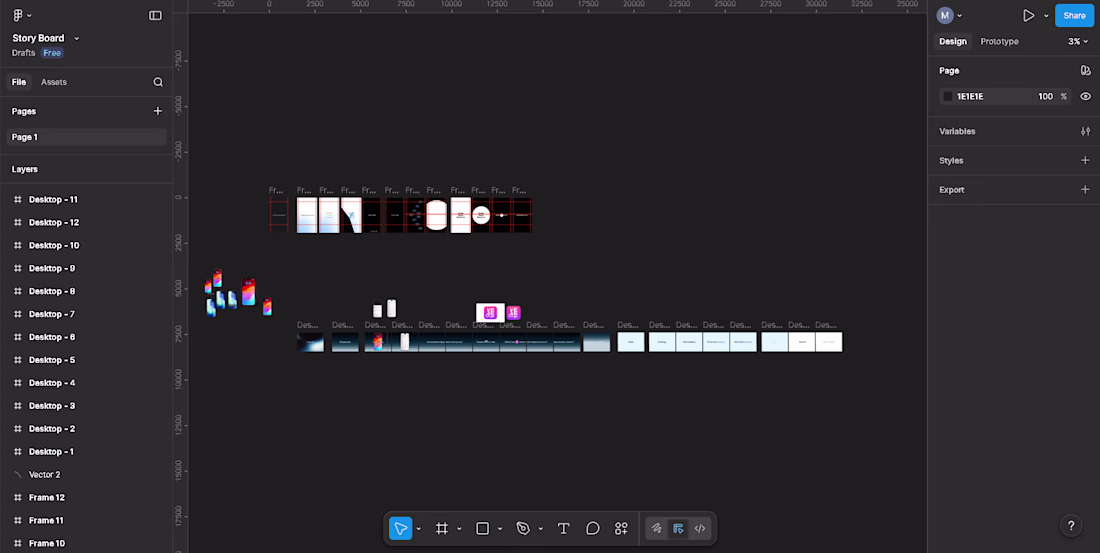
Task: Activate the Pen tool
Action: click(523, 528)
